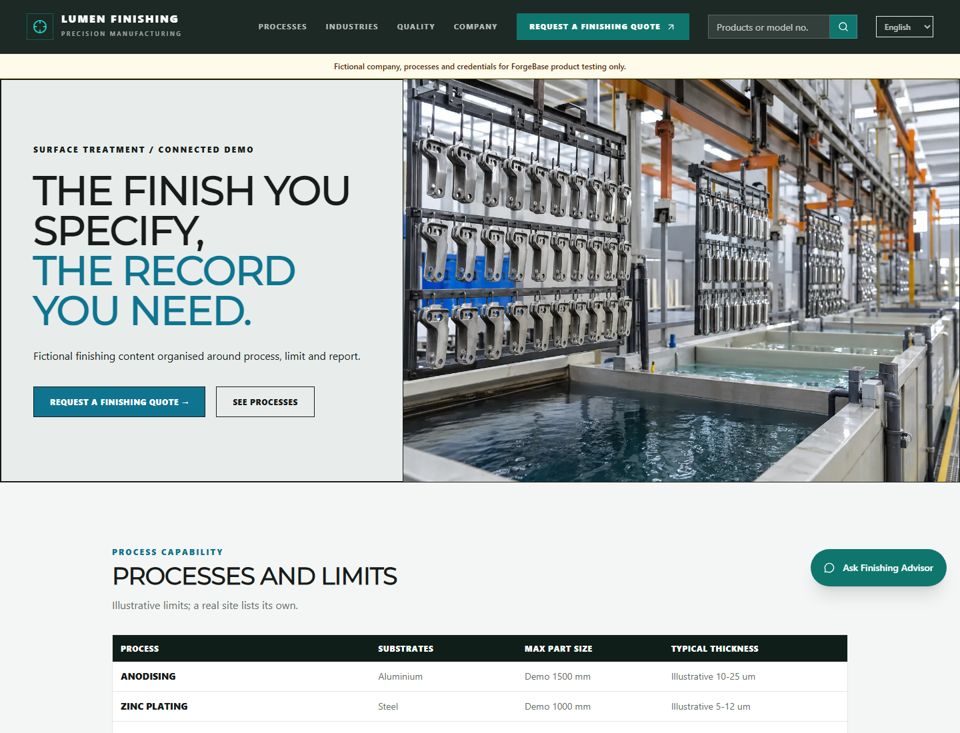Click the hero Request a Finishing Quote button
Screen dimensions: 960x733
(119, 402)
